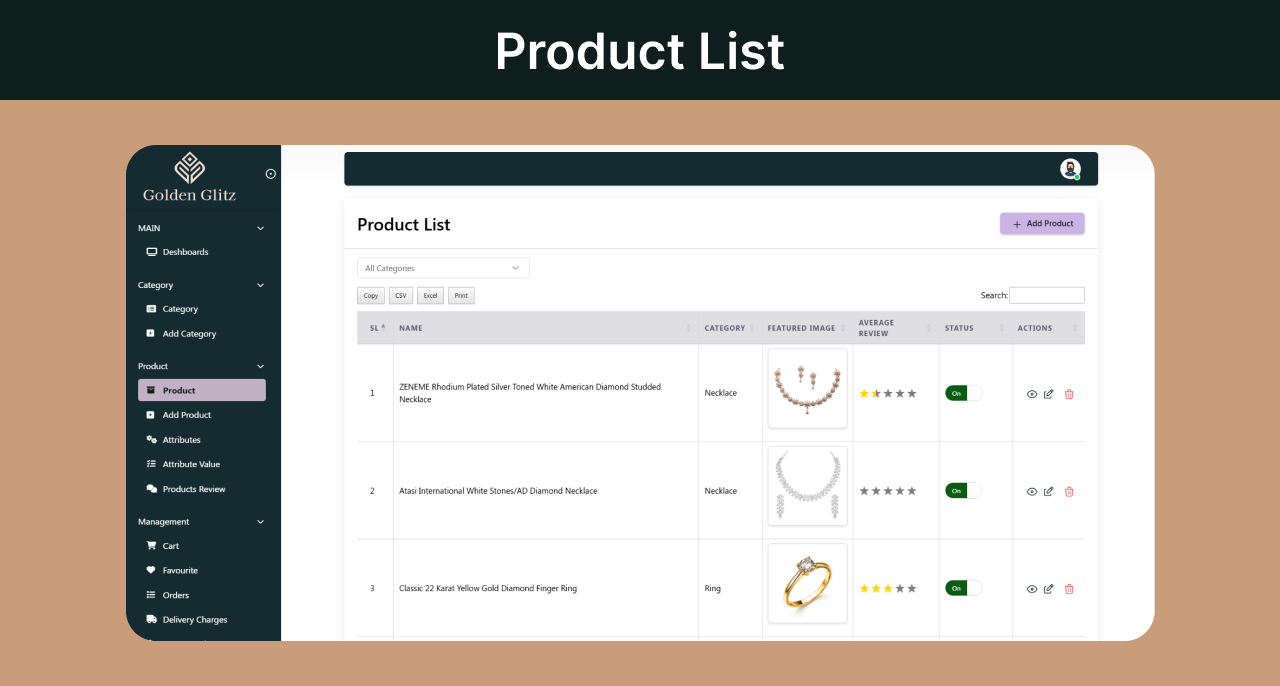Viewport: 1280px width, 686px height.
Task: Open Orders from the sidebar
Action: (175, 595)
